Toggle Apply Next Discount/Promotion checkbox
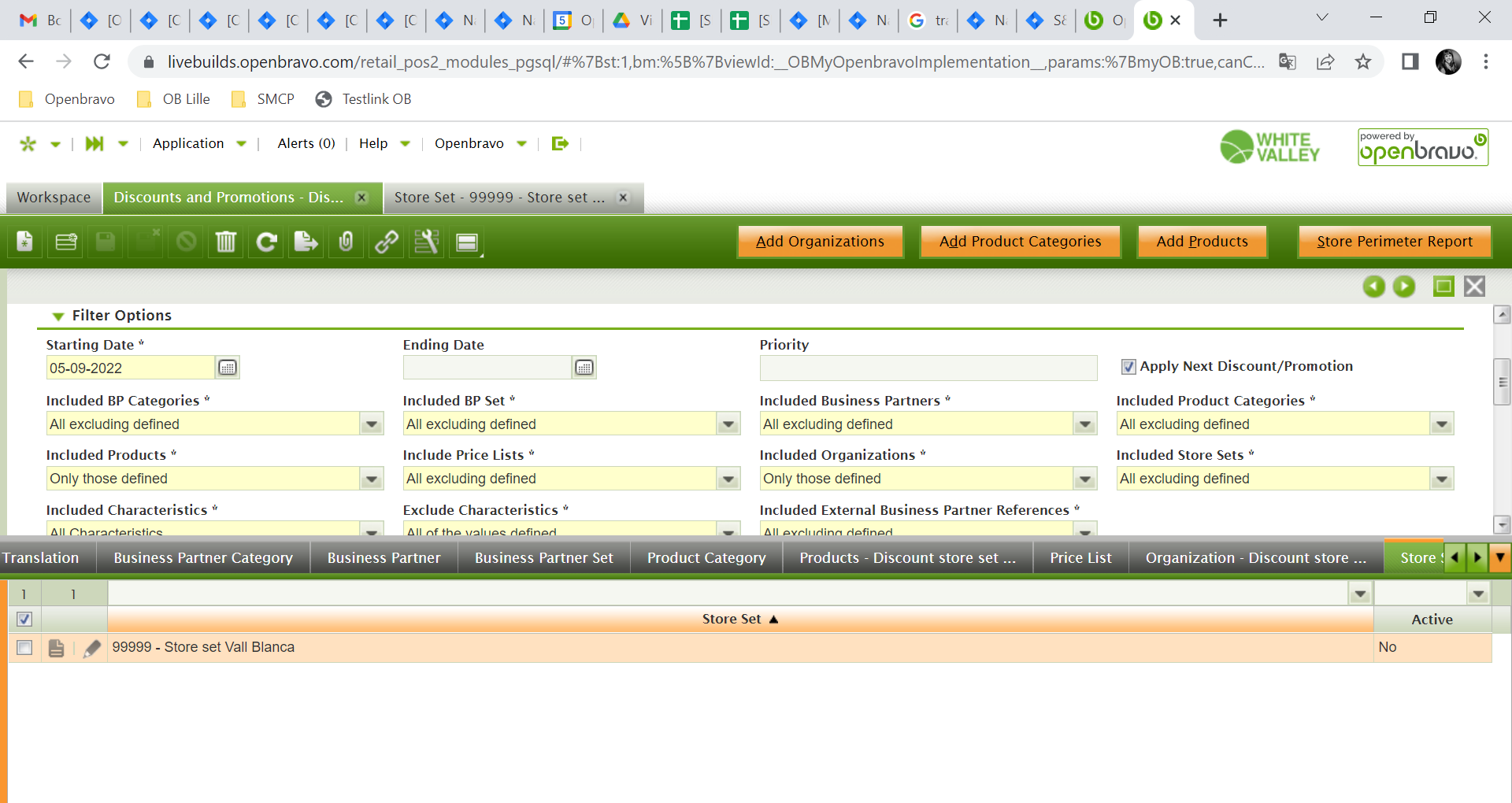The image size is (1512, 803). coord(1128,367)
